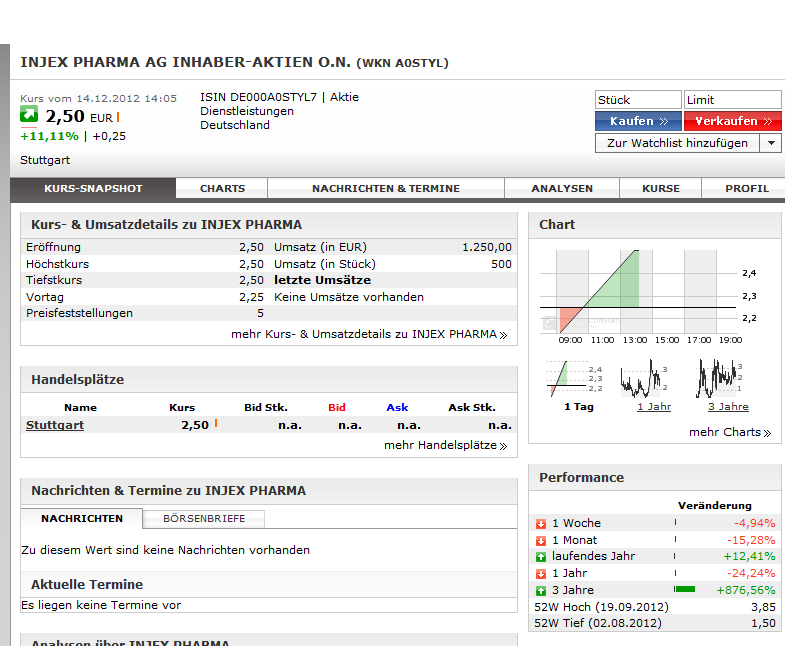This screenshot has height=646, width=785.
Task: Open the Nachrichten & Termine tab
Action: (385, 188)
